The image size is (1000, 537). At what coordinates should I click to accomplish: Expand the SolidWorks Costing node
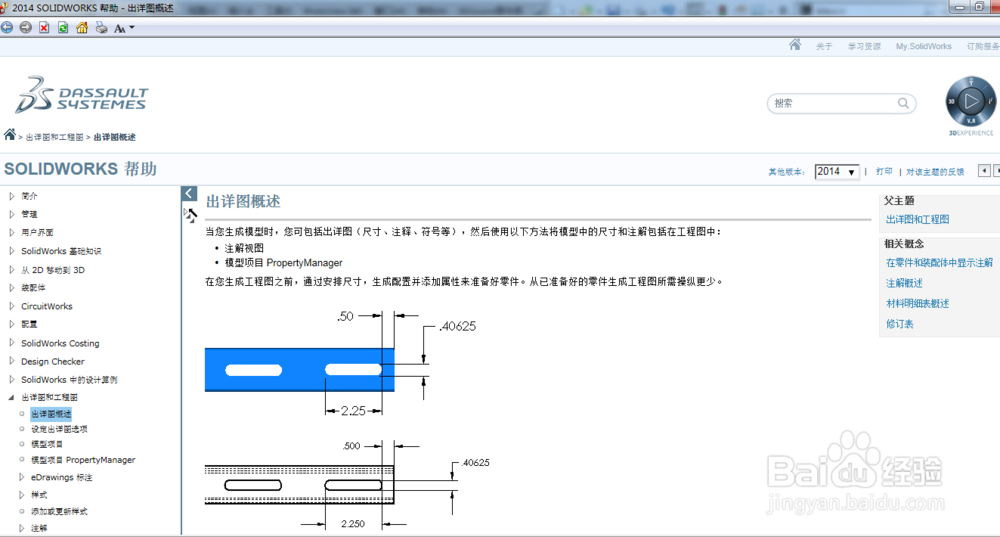(11, 342)
